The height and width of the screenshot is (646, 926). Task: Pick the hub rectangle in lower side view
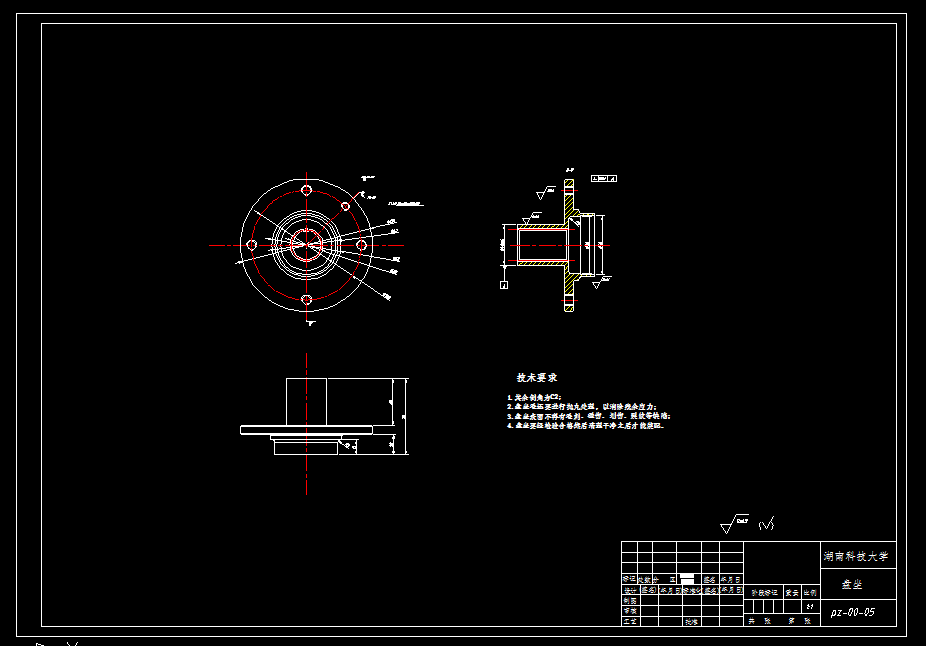pos(307,402)
